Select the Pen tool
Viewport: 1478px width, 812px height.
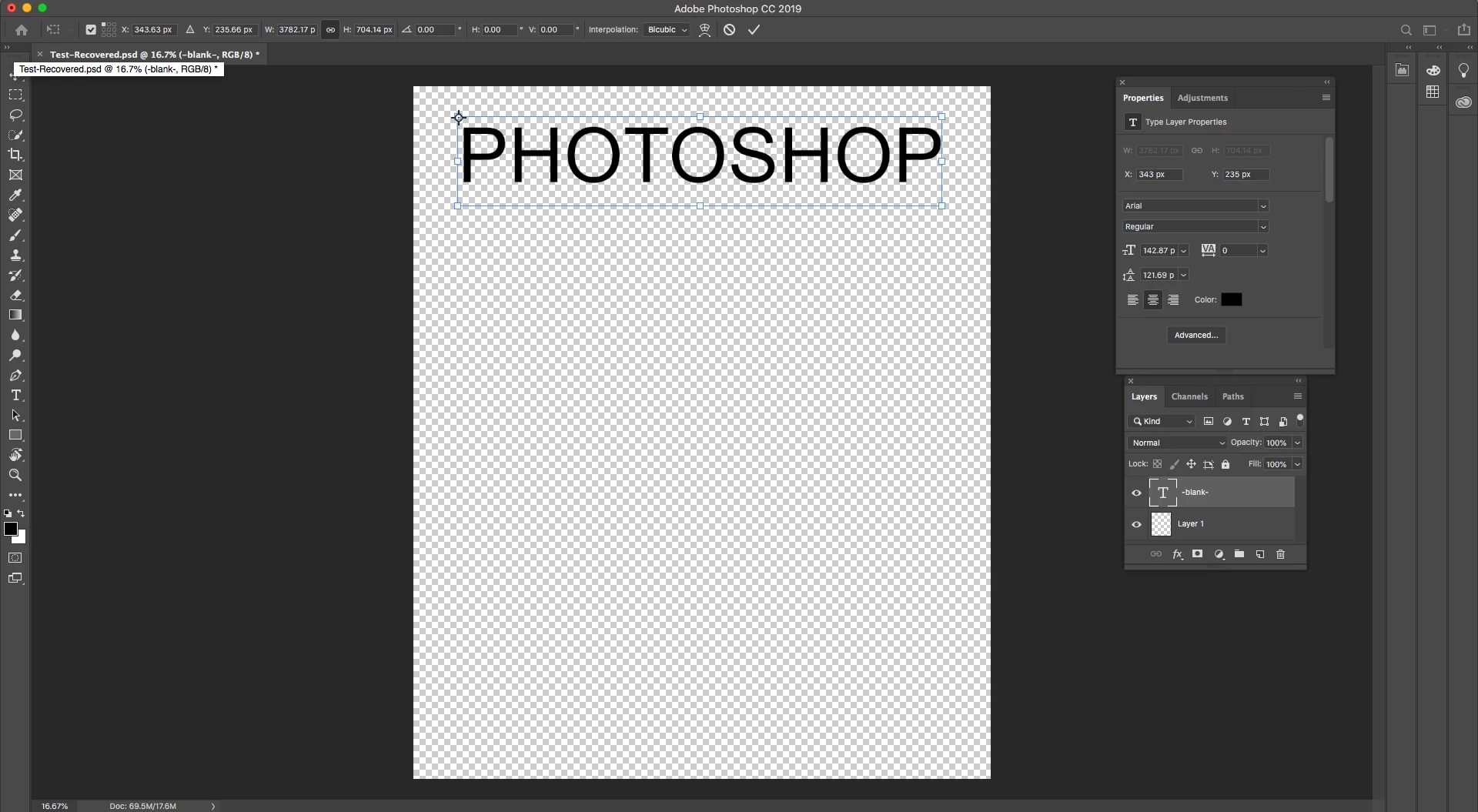15,375
